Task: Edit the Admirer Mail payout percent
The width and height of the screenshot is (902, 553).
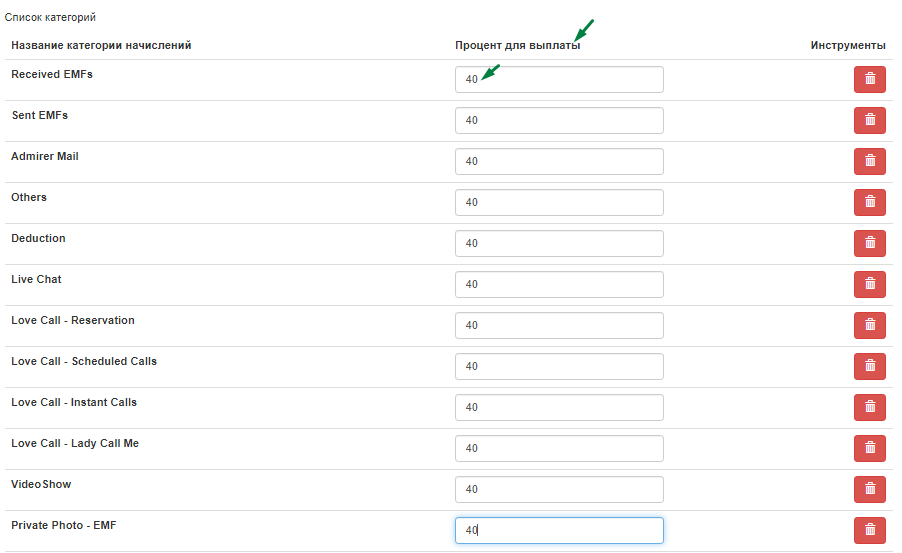Action: coord(559,161)
